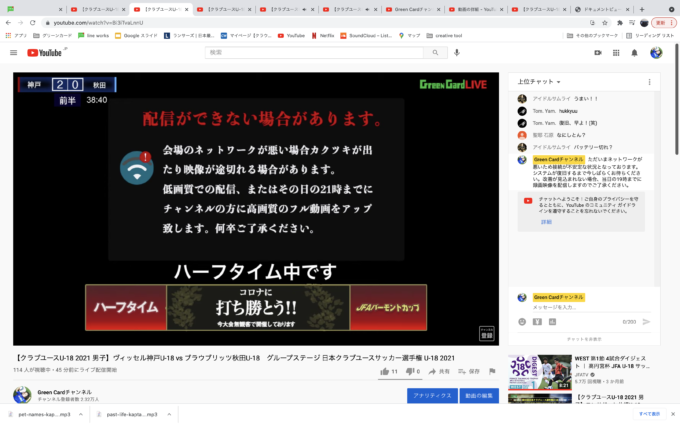Click the Chrome update button
The image size is (680, 425).
pos(664,23)
